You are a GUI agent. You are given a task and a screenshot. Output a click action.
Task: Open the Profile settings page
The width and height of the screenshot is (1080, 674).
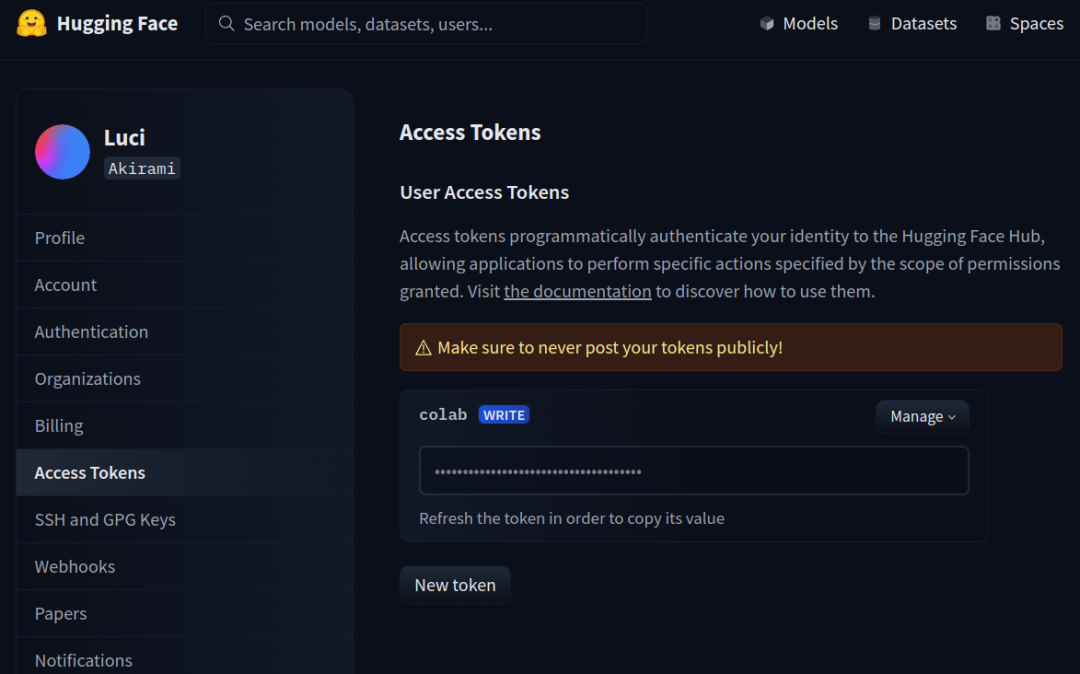(60, 238)
